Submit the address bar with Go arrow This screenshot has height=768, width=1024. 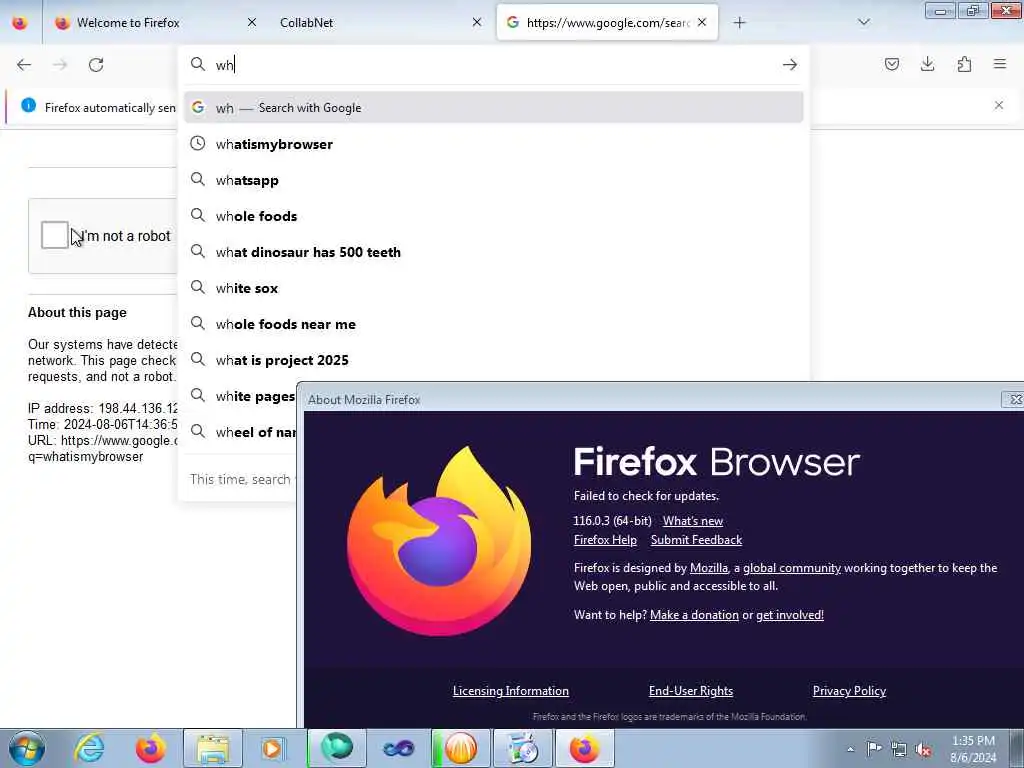(x=790, y=65)
